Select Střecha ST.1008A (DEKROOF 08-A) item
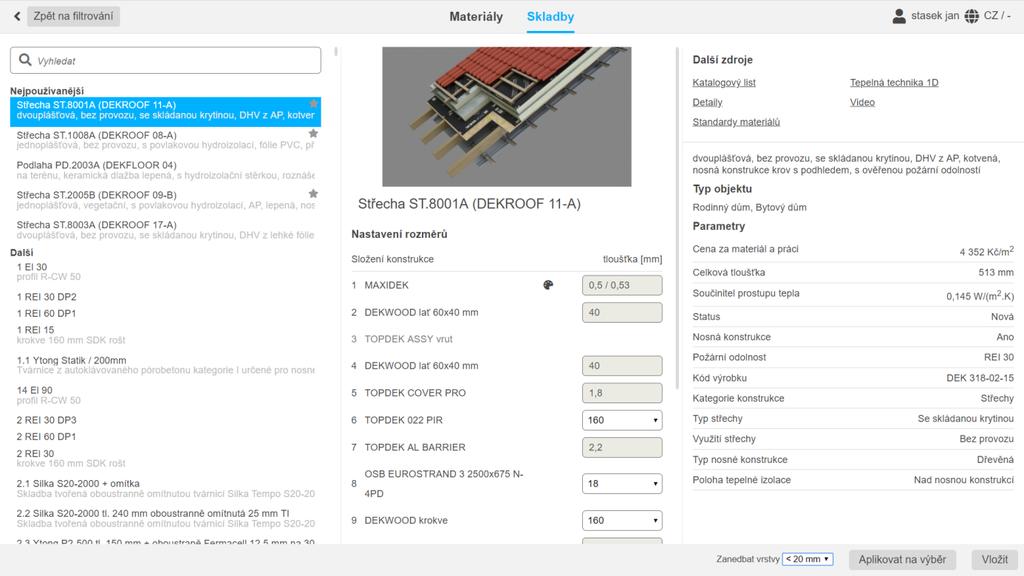Screen dimensions: 1024x576 [165, 140]
